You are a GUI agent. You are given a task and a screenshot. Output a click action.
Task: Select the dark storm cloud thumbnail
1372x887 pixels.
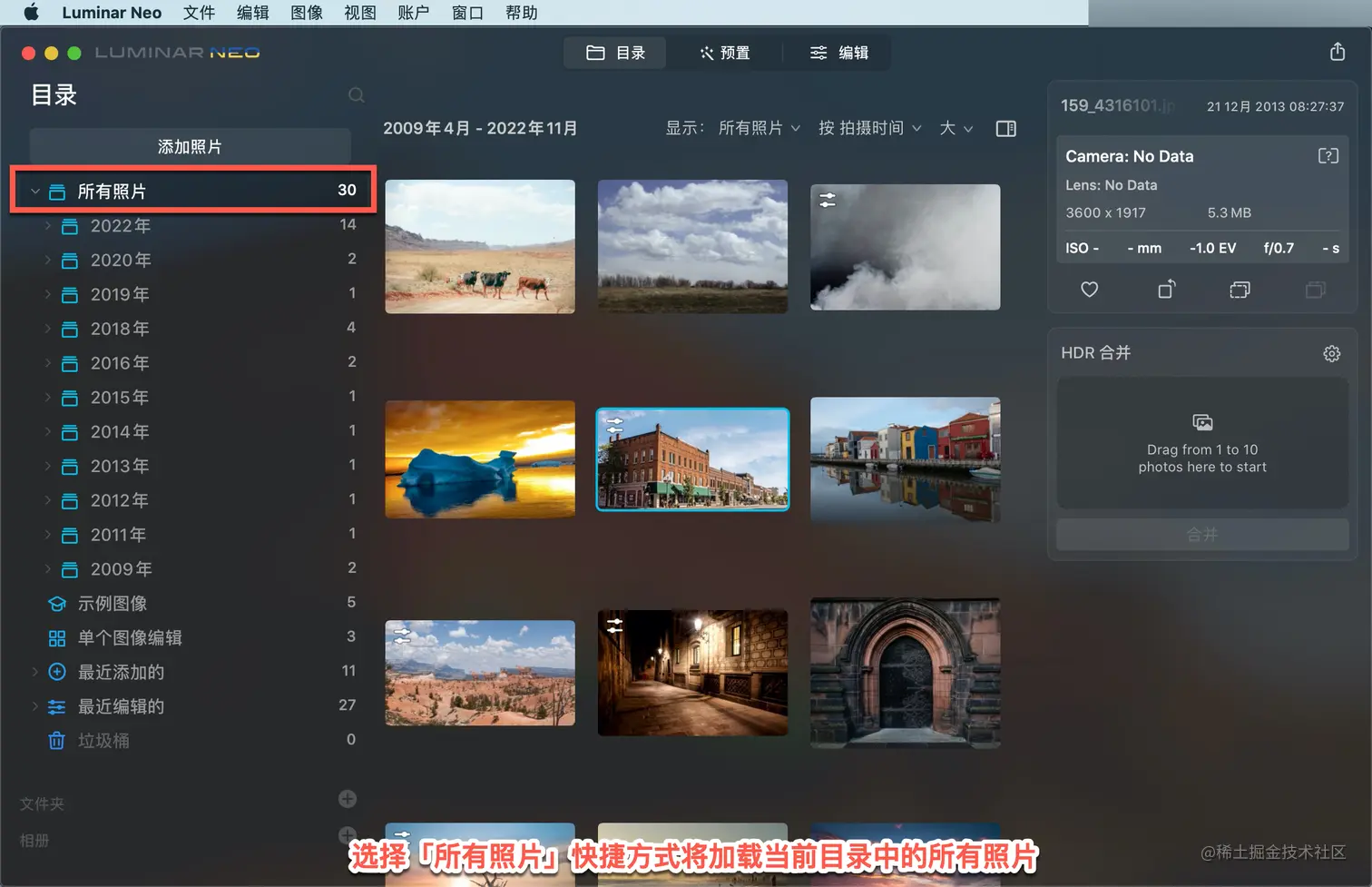coord(905,247)
